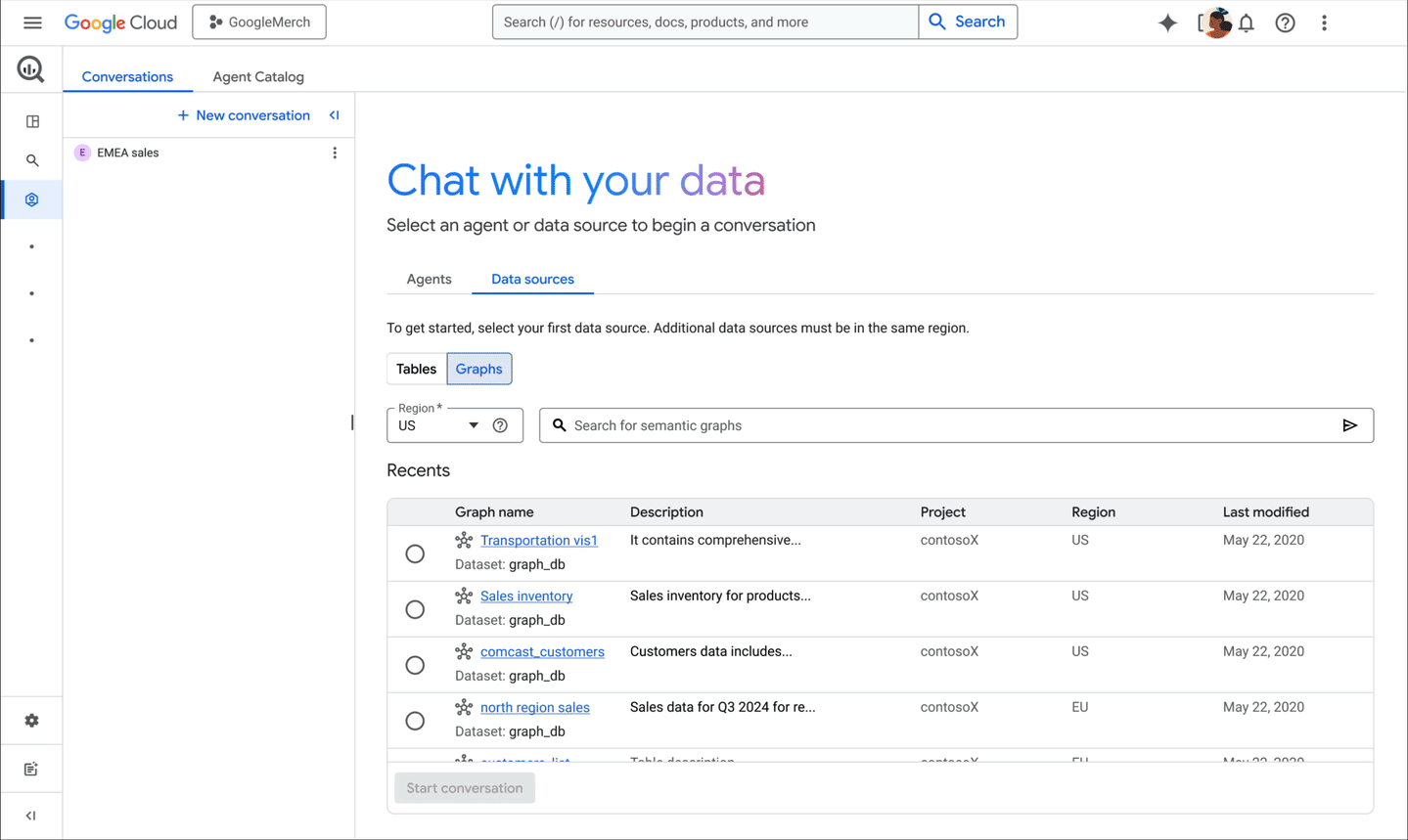The height and width of the screenshot is (840, 1408).
Task: Open the comcast_customers graph link
Action: 542,651
